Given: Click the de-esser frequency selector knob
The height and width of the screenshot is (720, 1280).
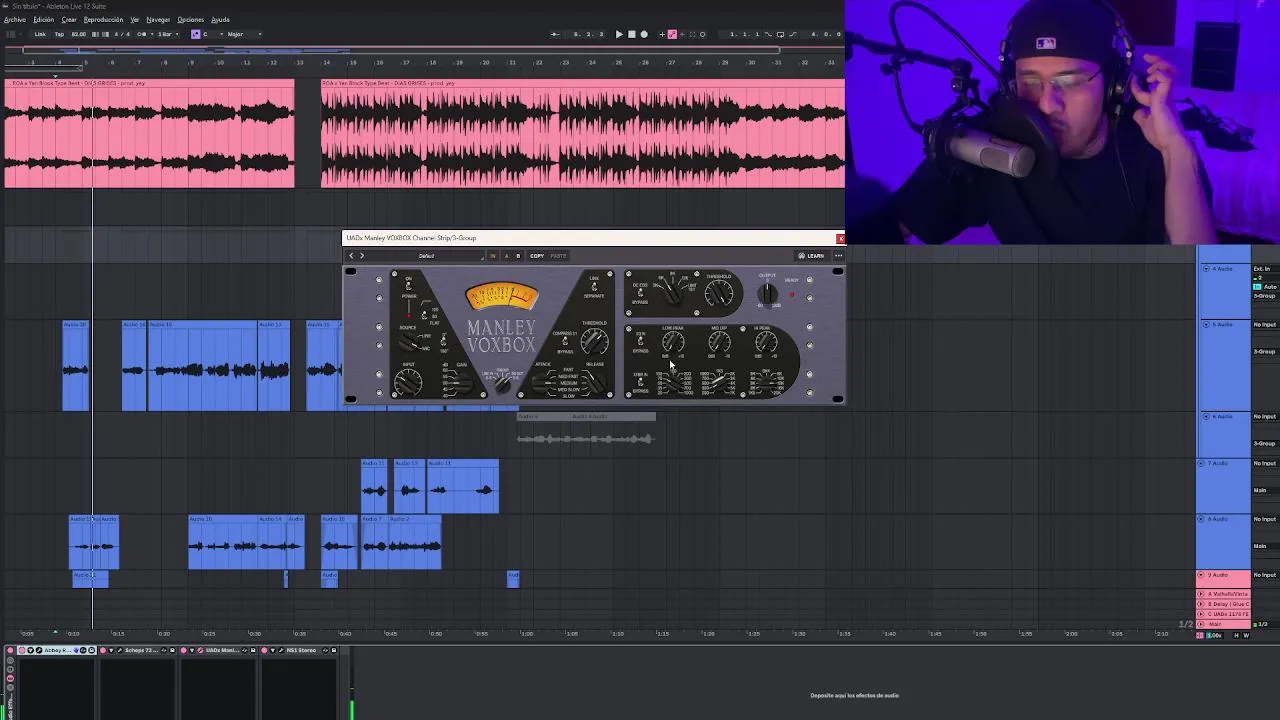Looking at the screenshot, I should 672,294.
